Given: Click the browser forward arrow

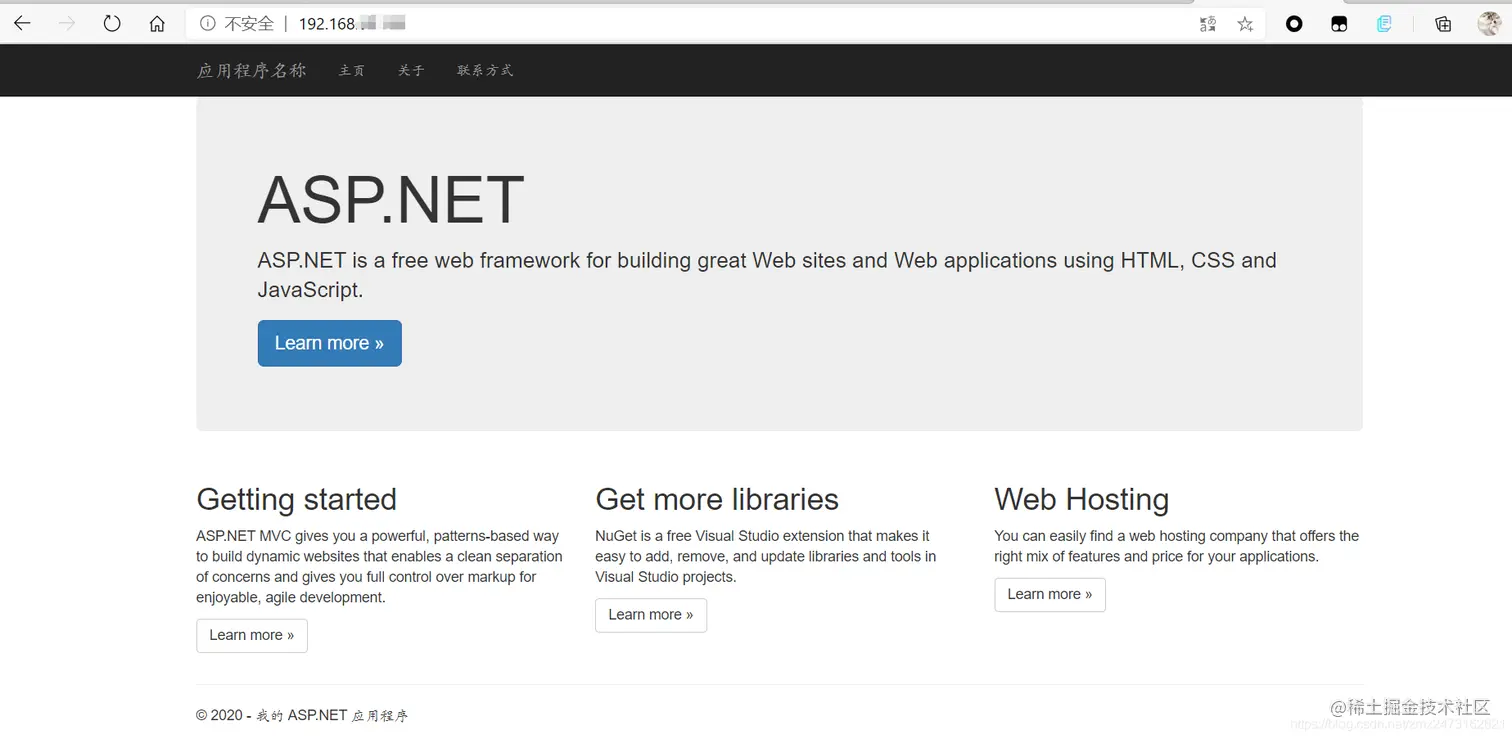Looking at the screenshot, I should coord(67,23).
